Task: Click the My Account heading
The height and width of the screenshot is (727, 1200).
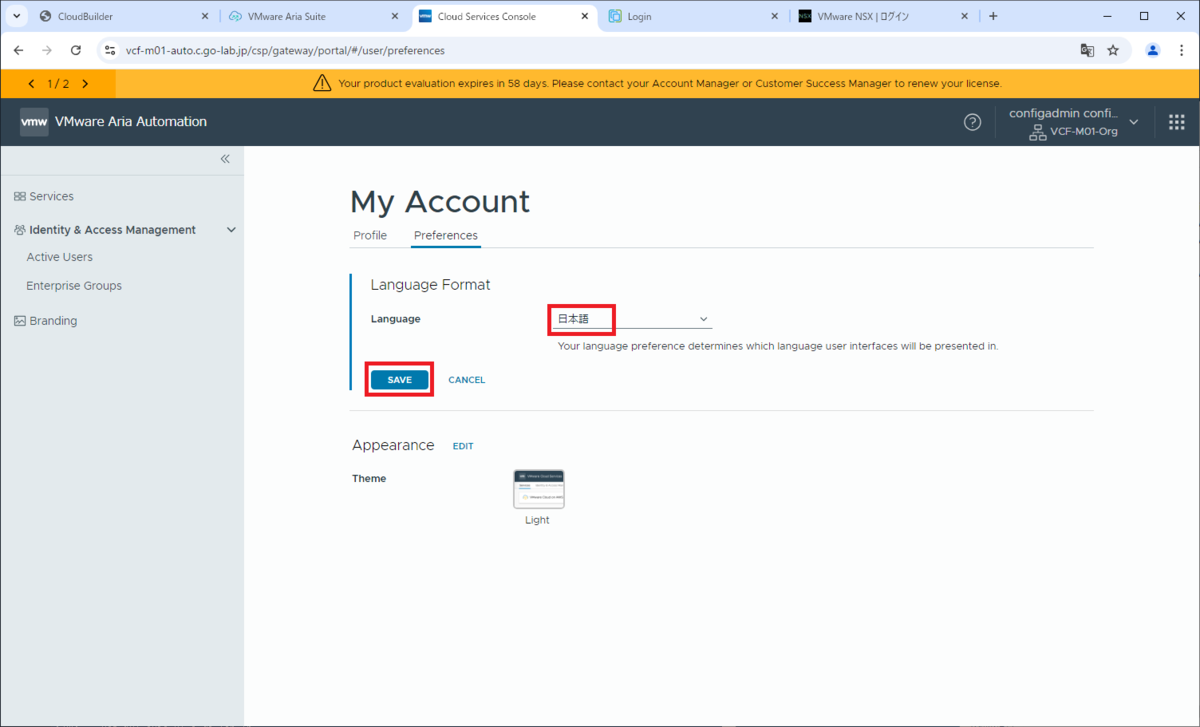Action: pyautogui.click(x=439, y=202)
